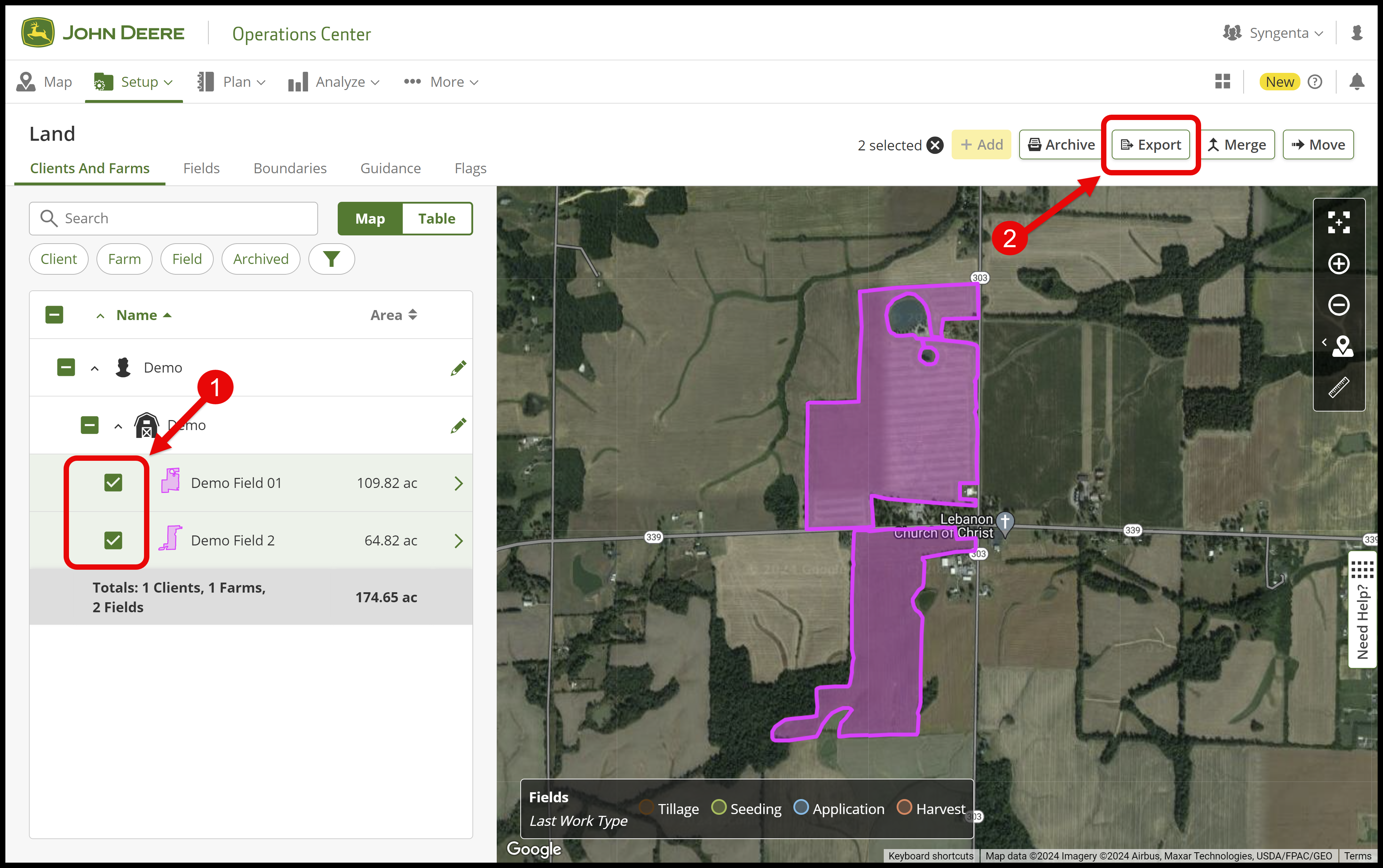The width and height of the screenshot is (1383, 868).
Task: Click the Move button
Action: click(1318, 145)
